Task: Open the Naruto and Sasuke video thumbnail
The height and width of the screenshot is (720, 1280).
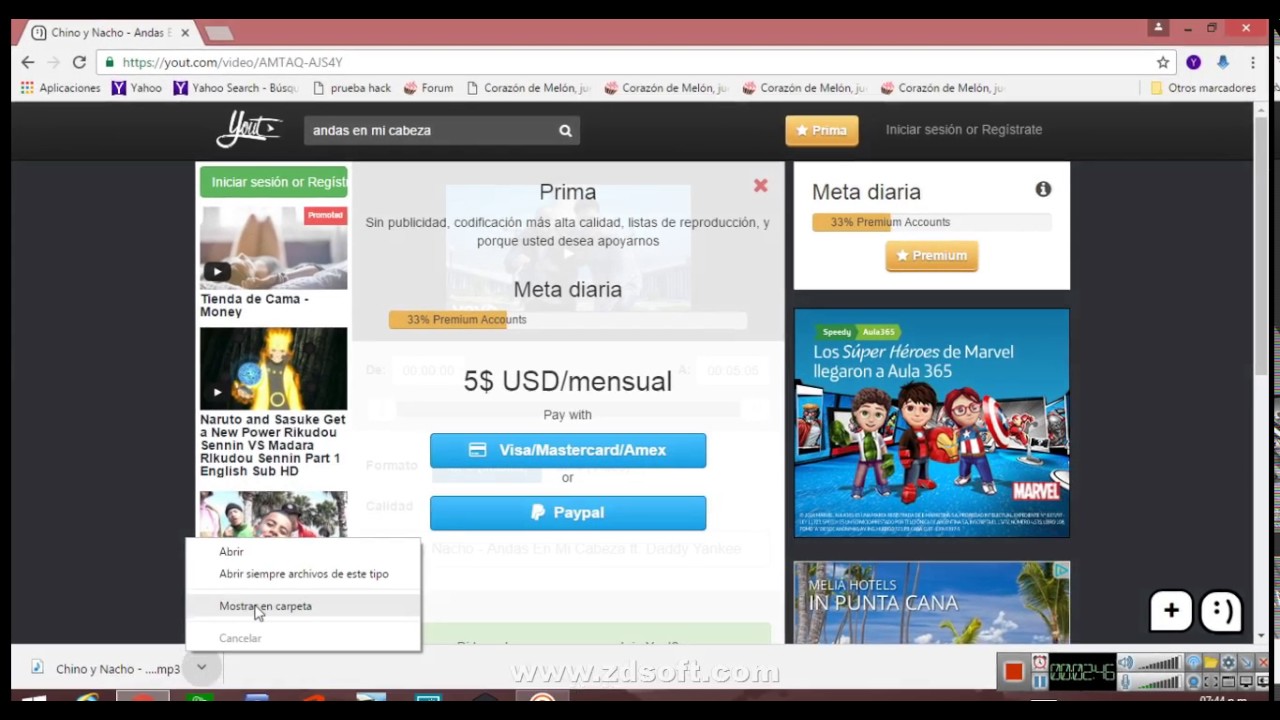Action: [273, 368]
